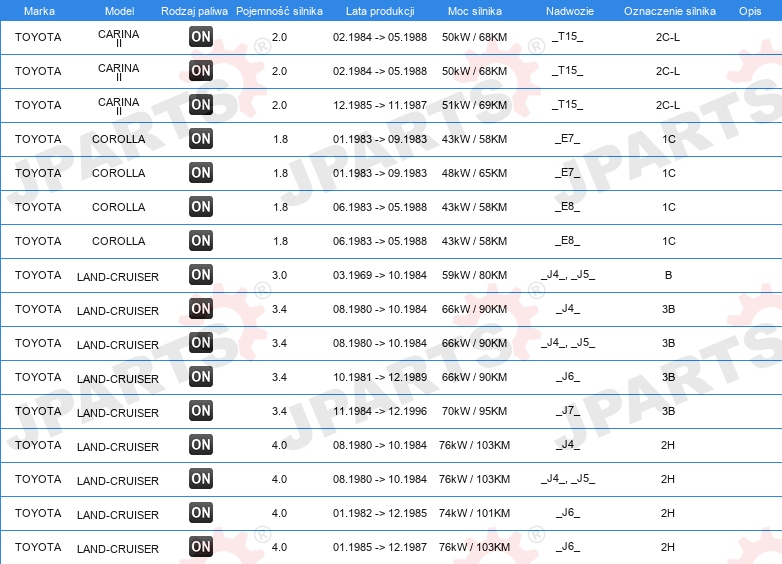Screen dimensions: 782x564
Task: Click the Pojemność silnika column header
Action: click(x=279, y=11)
